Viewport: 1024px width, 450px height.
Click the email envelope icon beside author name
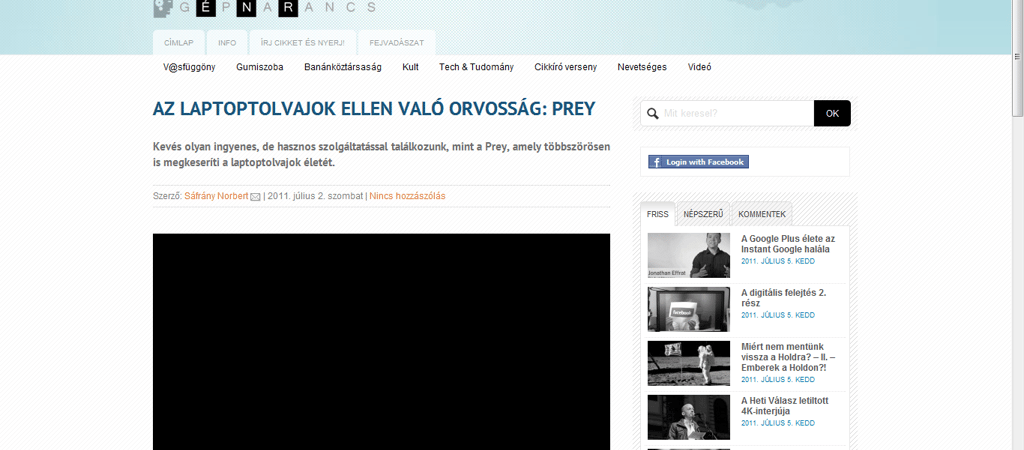[256, 197]
